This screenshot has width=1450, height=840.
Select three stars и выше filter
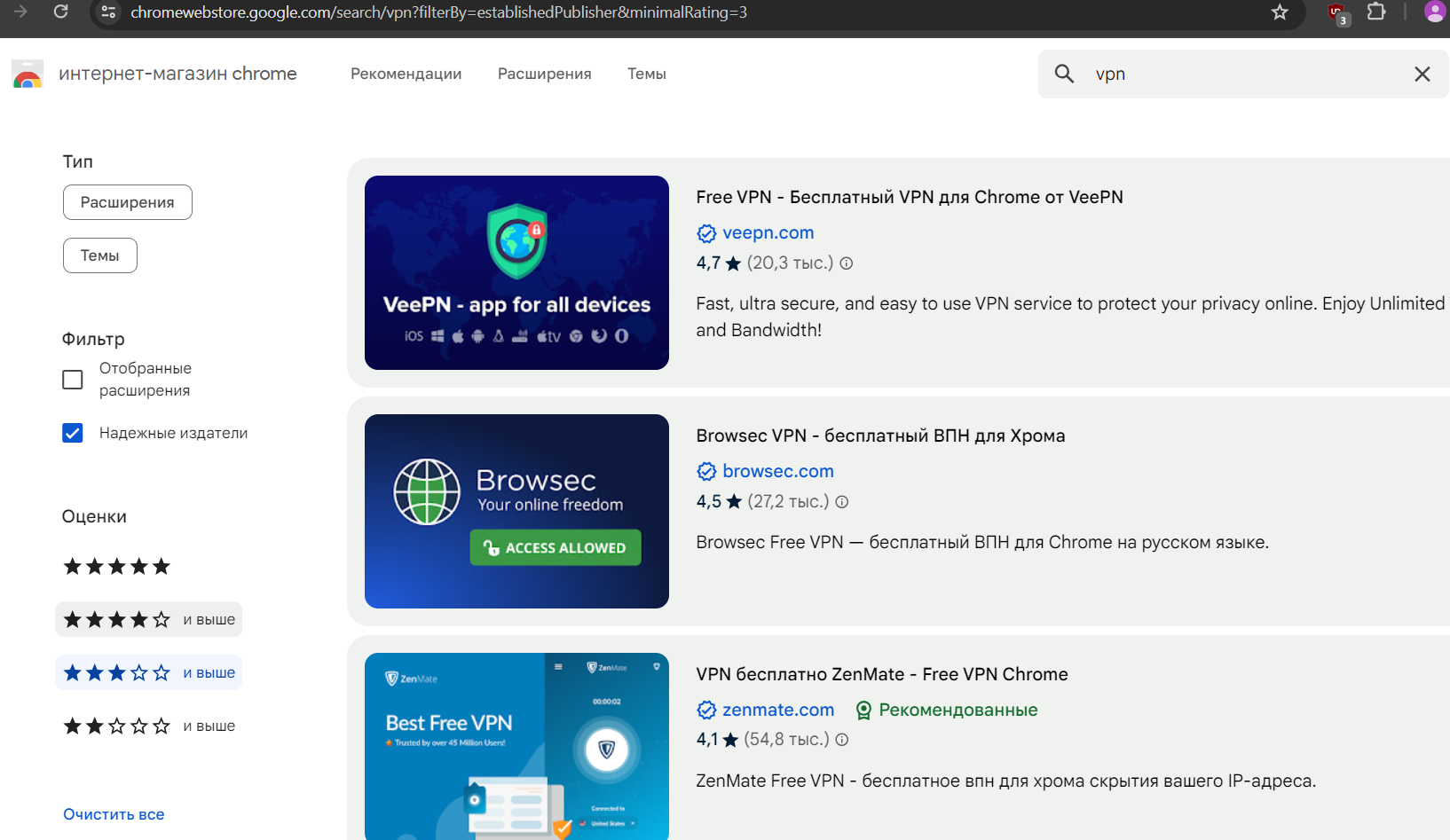click(x=149, y=672)
